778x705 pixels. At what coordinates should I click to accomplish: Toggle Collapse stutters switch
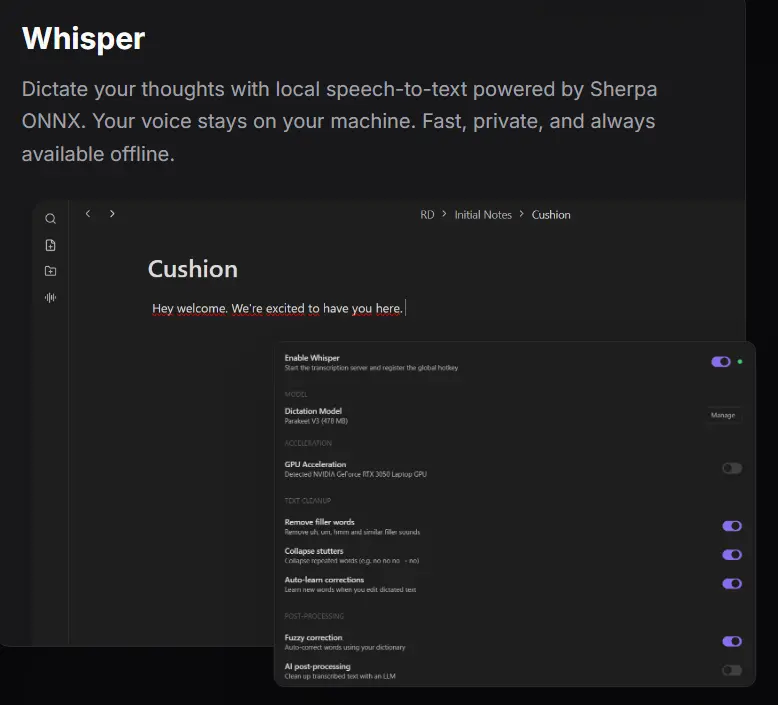[732, 555]
